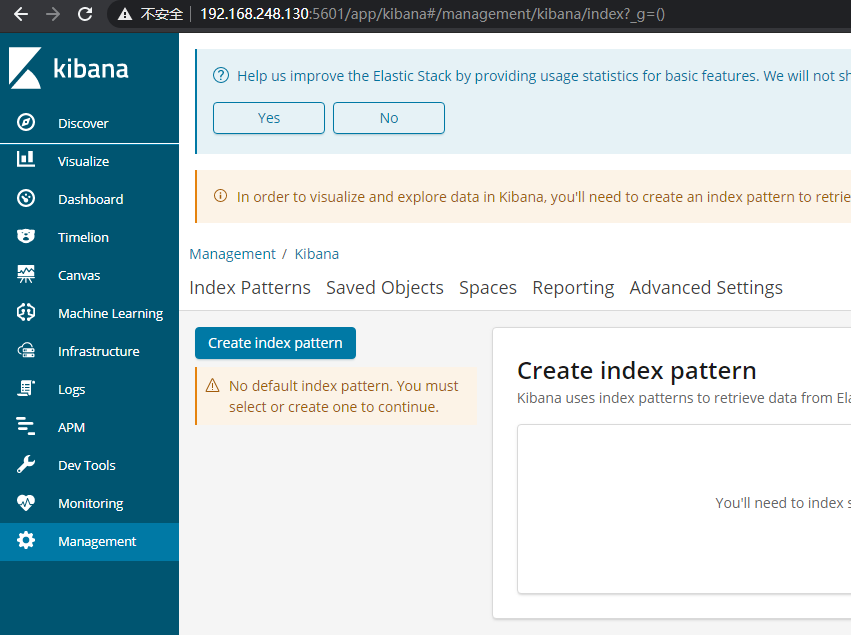851x635 pixels.
Task: Select the Dev Tools sidebar label
Action: [87, 465]
